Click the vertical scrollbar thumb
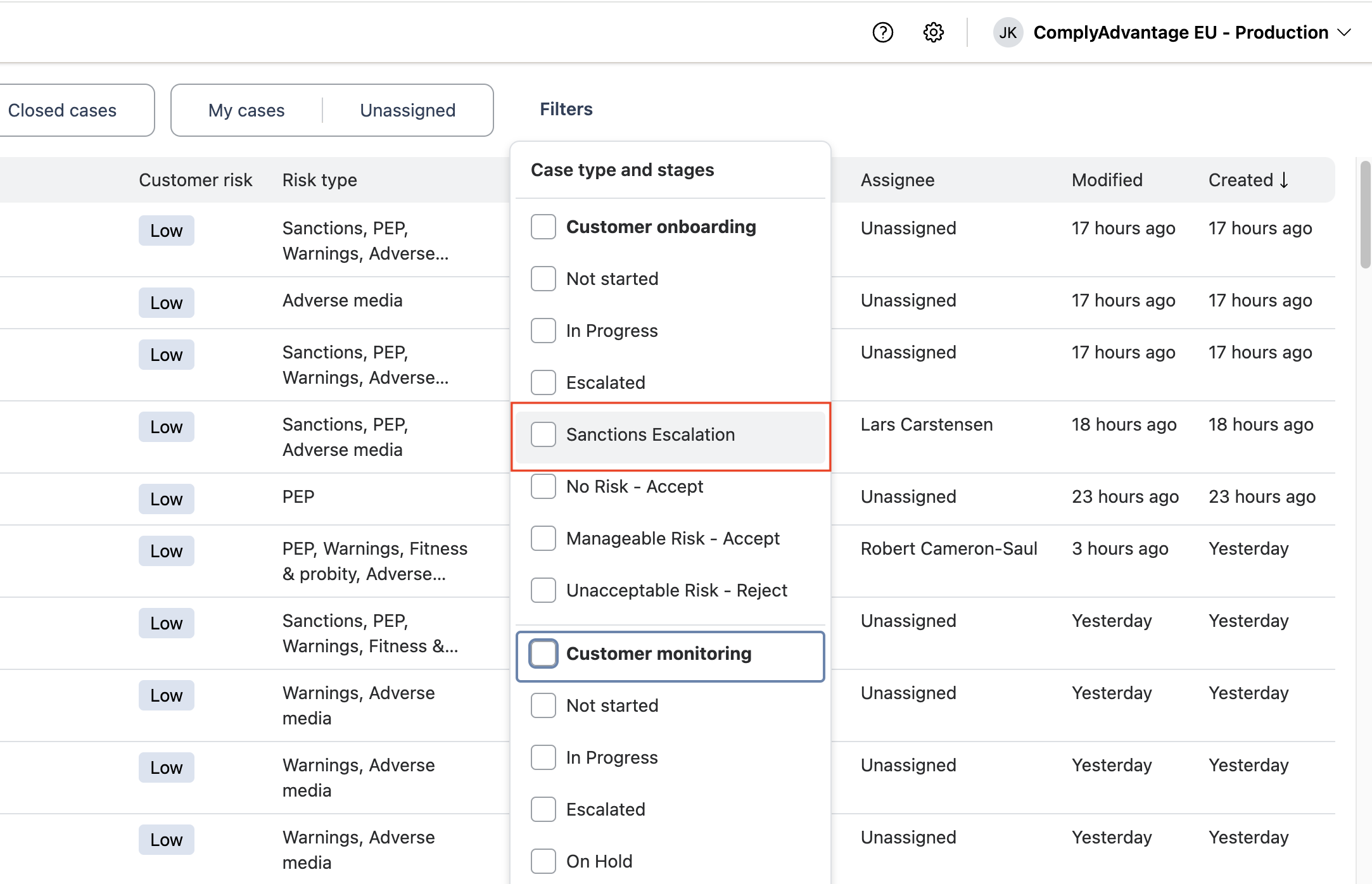This screenshot has width=1372, height=884. click(1365, 215)
